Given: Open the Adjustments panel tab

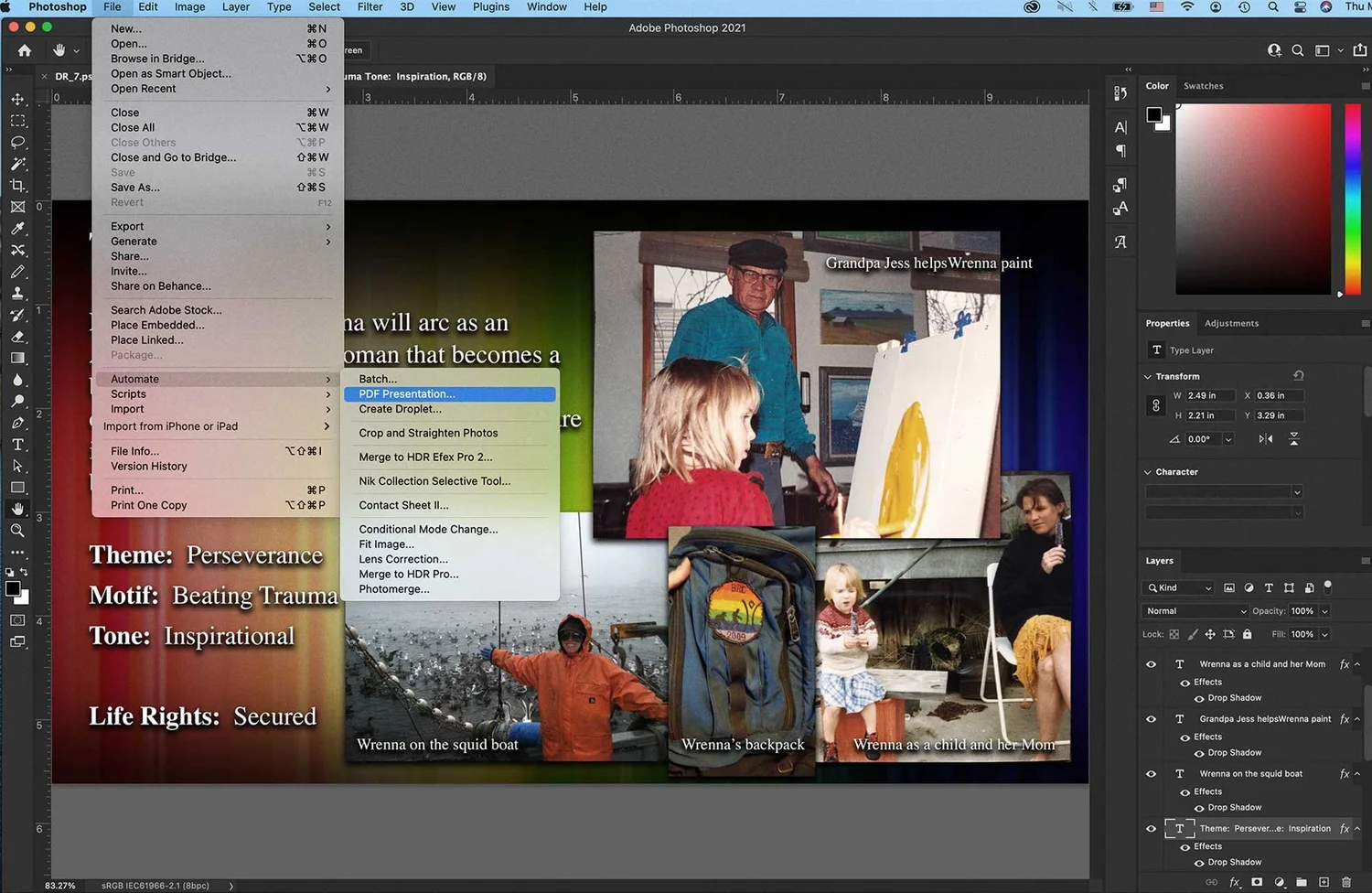Looking at the screenshot, I should tap(1231, 324).
